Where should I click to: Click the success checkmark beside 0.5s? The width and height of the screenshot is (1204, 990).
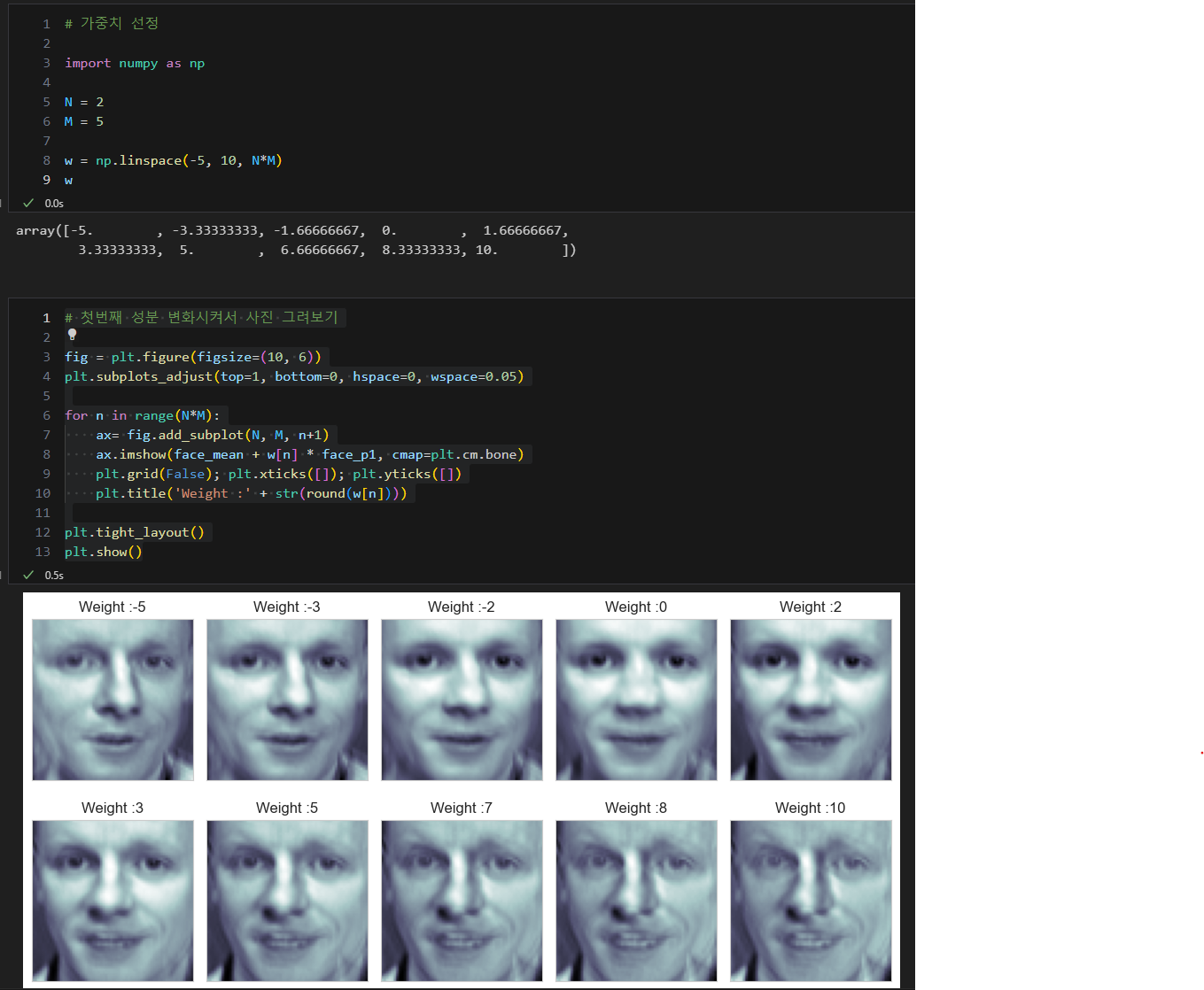28,575
